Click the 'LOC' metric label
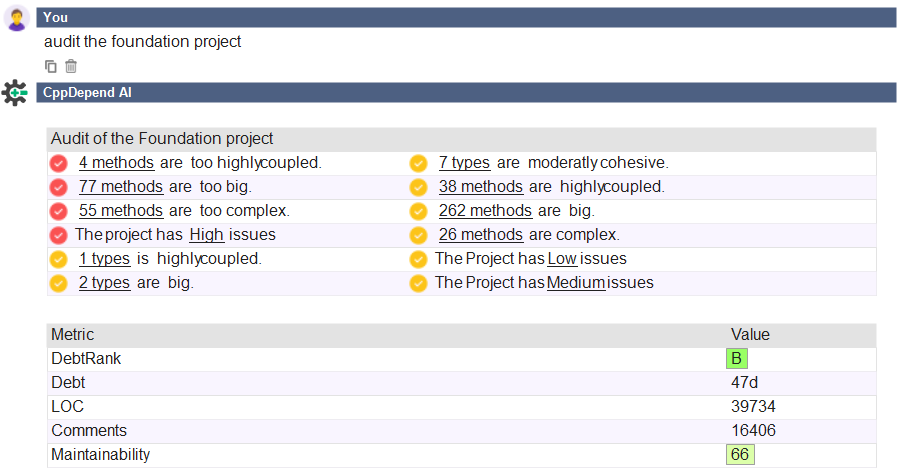Viewport: 904px width, 471px height. pyautogui.click(x=67, y=406)
